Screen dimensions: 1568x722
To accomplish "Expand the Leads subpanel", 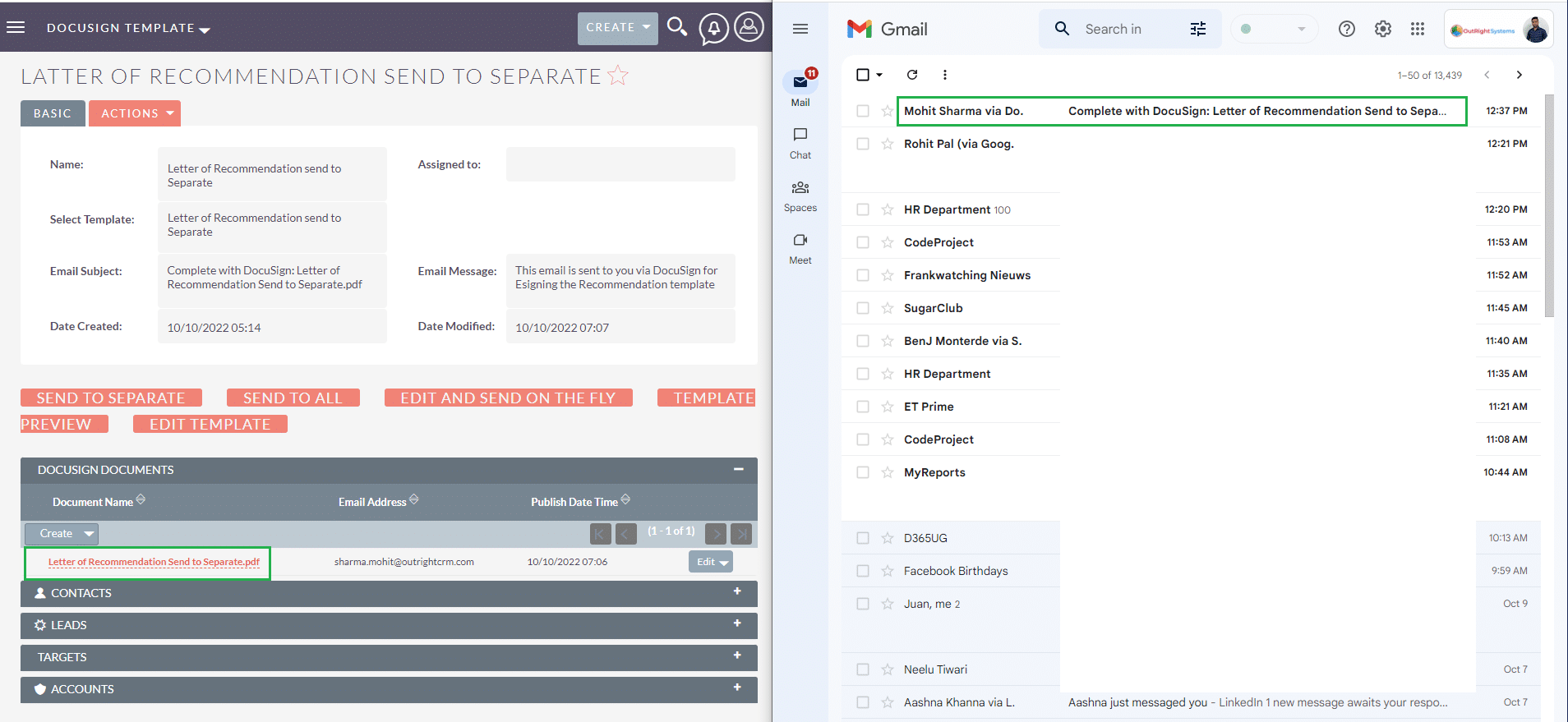I will click(x=737, y=623).
